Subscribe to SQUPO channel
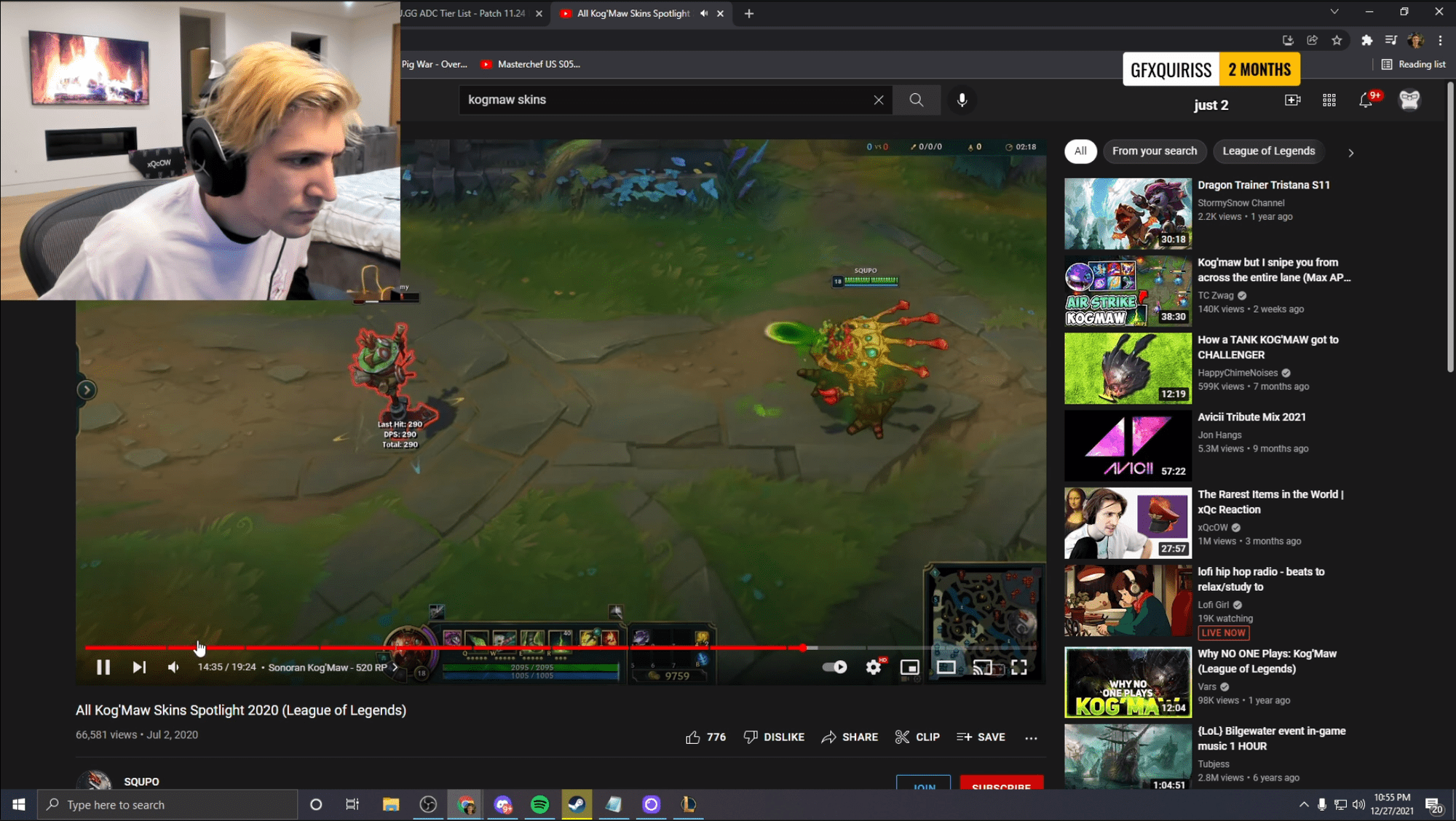 (1001, 784)
